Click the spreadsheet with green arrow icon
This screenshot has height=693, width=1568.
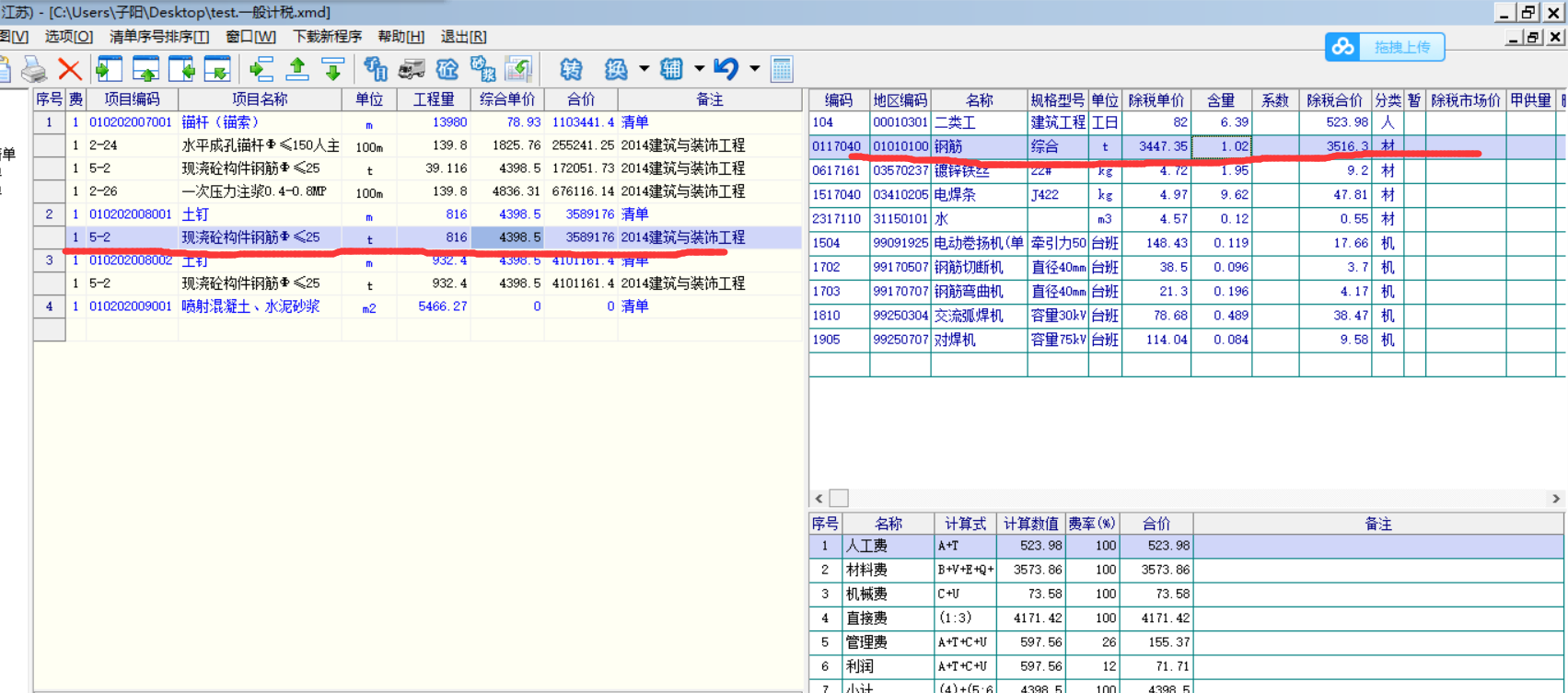click(518, 69)
